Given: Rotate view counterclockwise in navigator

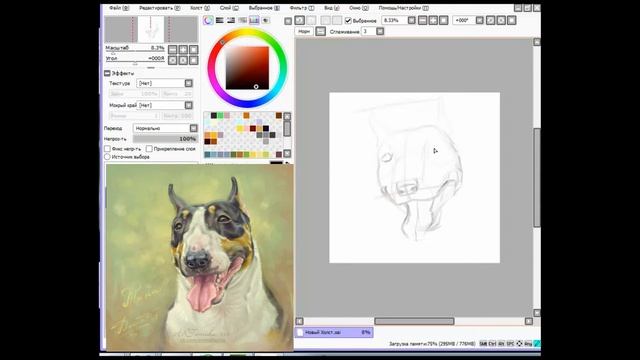Looking at the screenshot, I should click(173, 60).
